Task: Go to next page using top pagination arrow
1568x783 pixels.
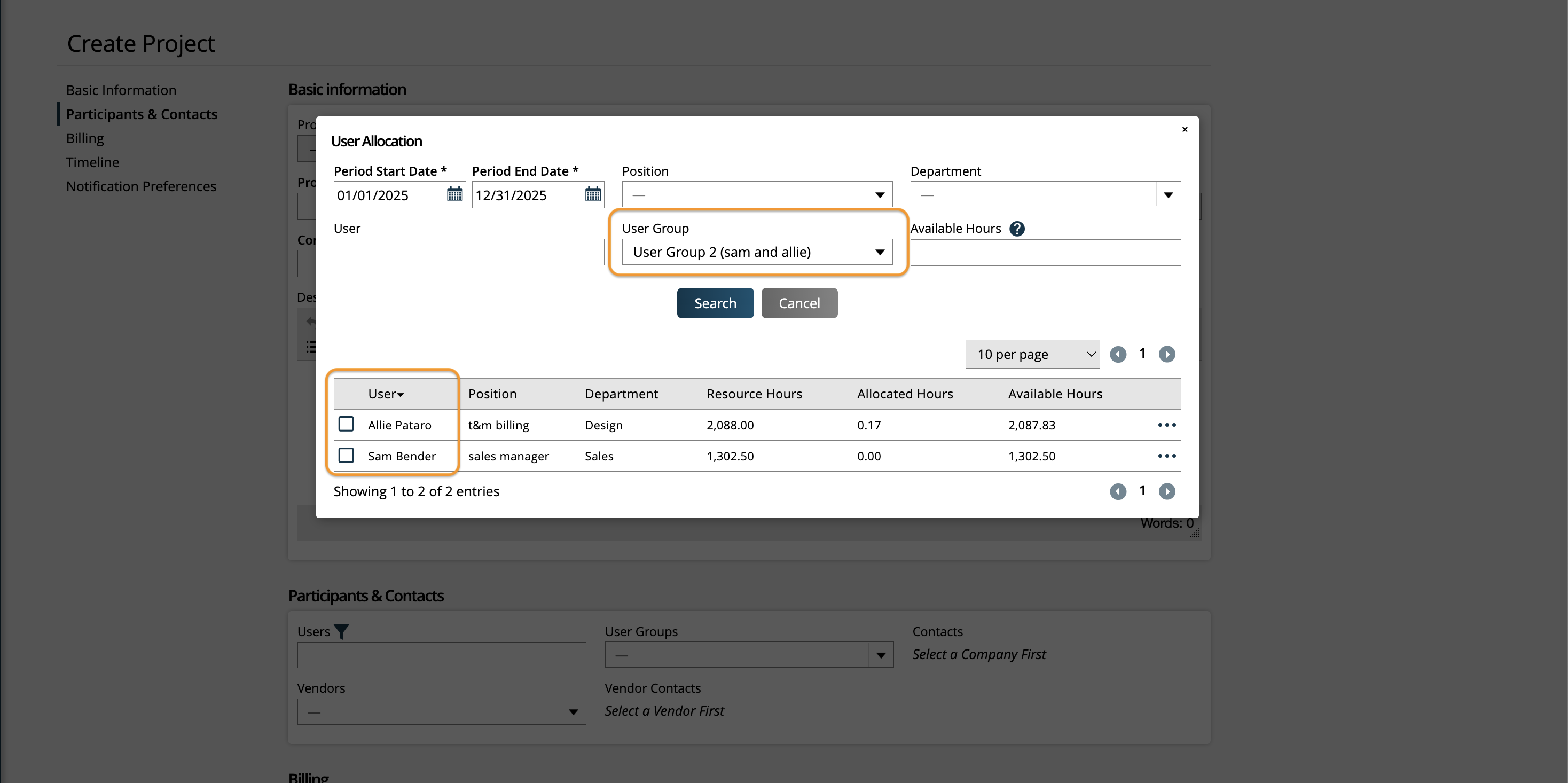Action: [1166, 354]
